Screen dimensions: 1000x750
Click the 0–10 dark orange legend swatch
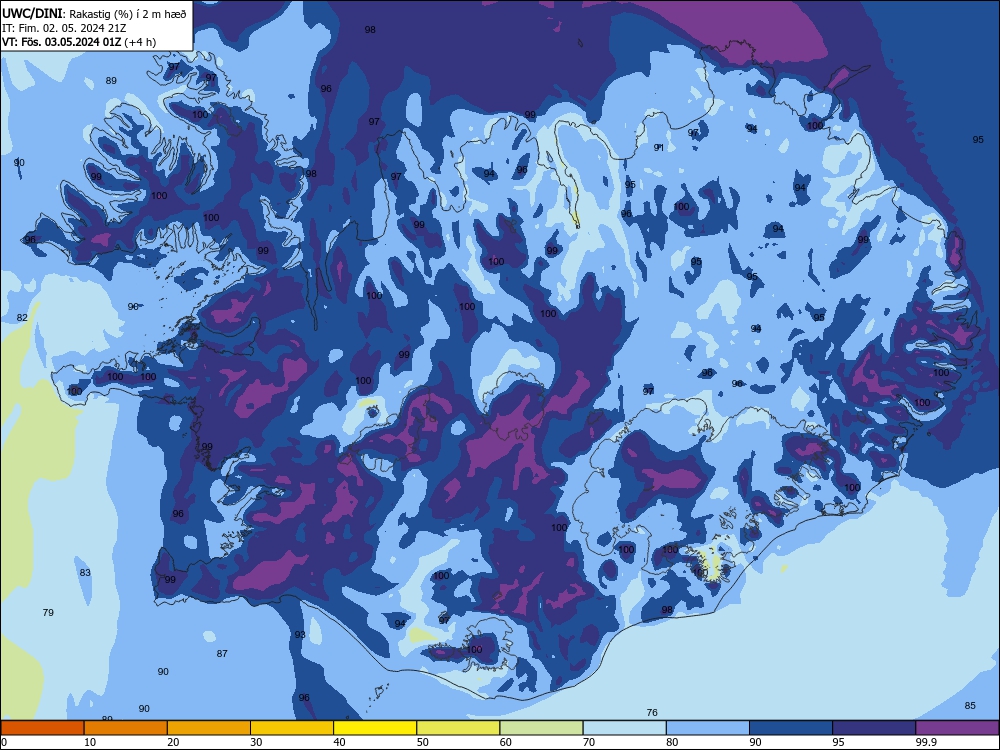(42, 728)
